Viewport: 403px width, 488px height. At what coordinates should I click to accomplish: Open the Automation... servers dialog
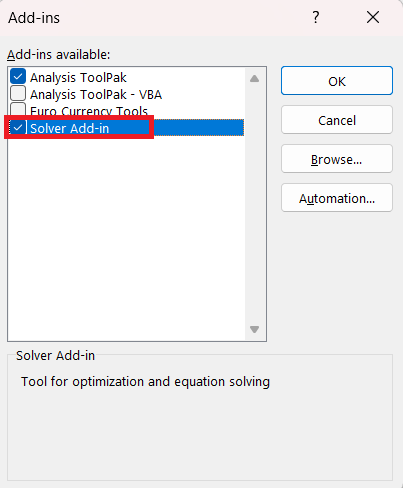click(337, 198)
